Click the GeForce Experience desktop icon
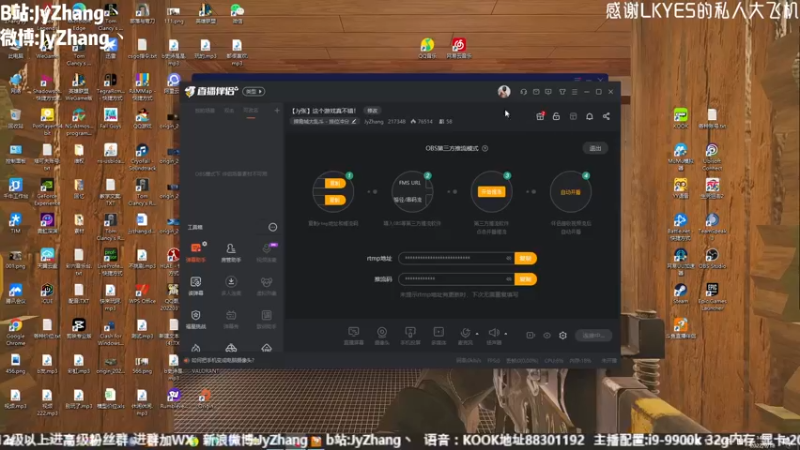 tap(47, 192)
